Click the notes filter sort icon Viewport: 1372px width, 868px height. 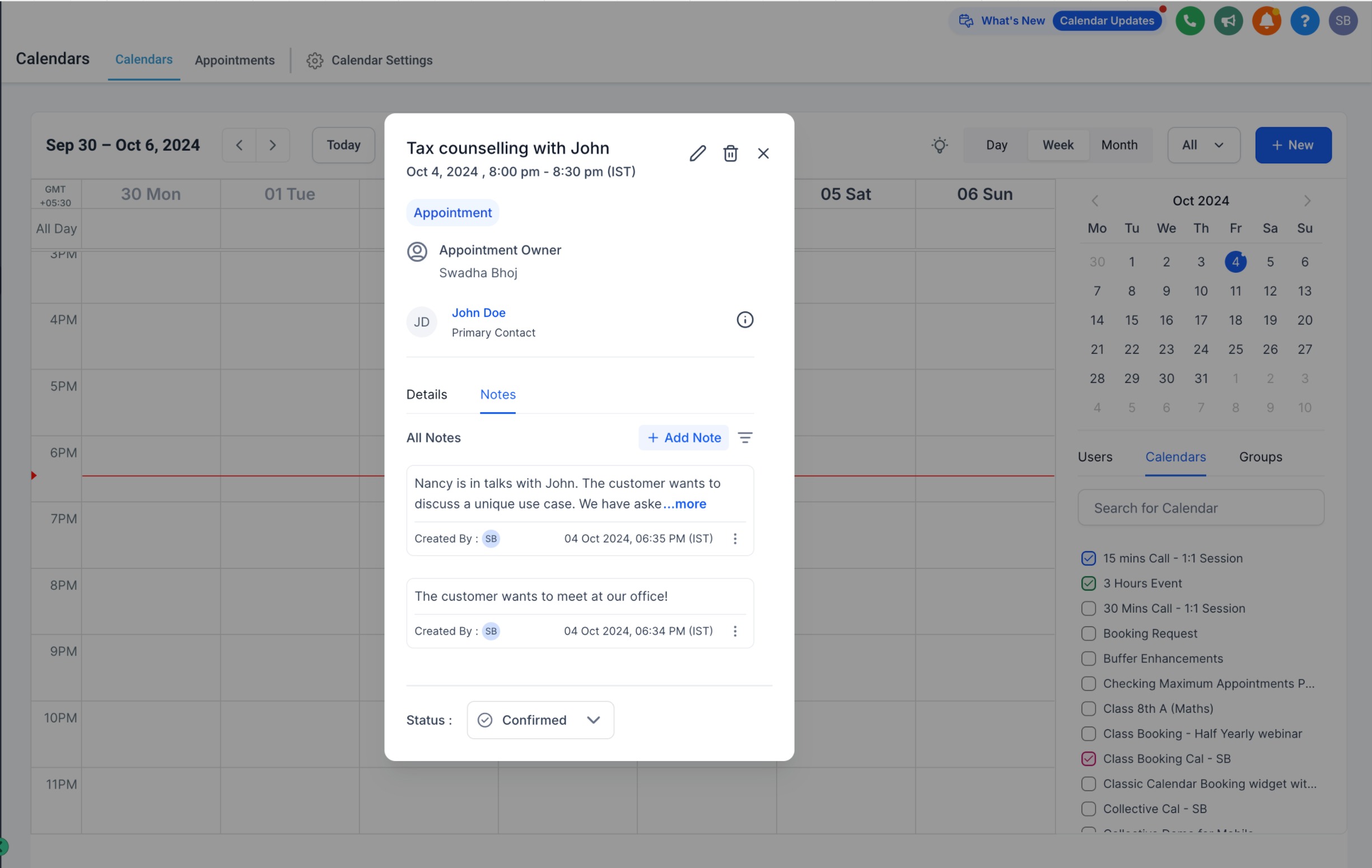744,438
